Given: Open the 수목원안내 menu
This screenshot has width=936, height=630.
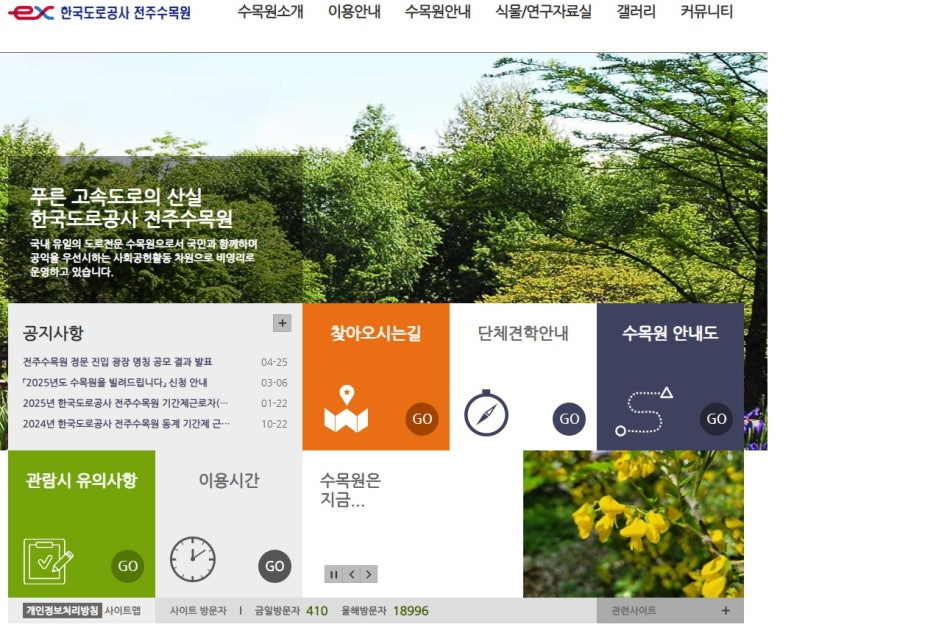Looking at the screenshot, I should tap(438, 11).
